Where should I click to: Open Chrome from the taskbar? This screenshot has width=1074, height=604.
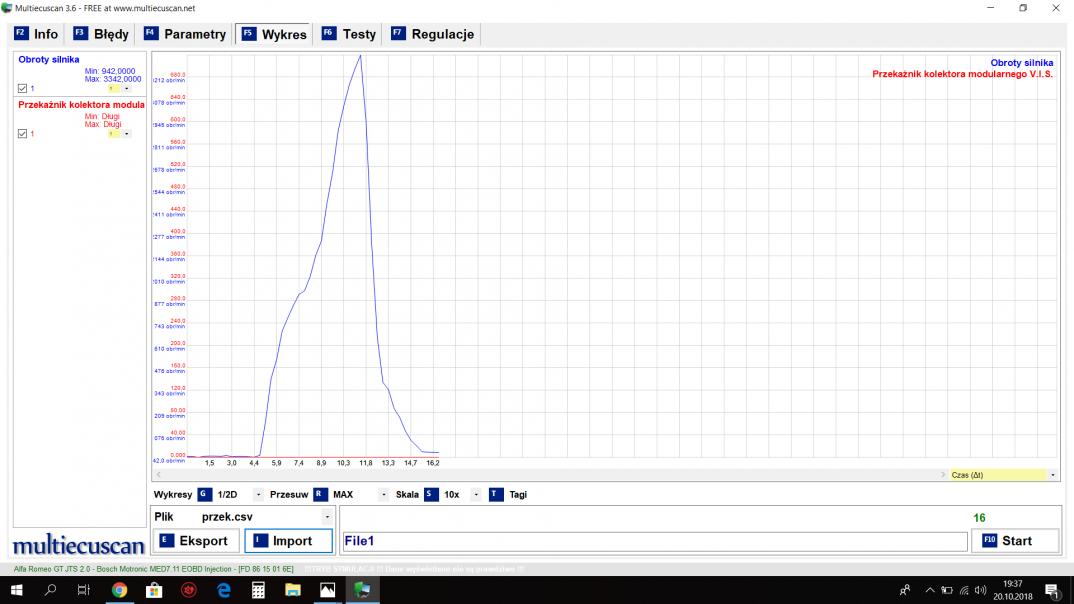pos(119,590)
